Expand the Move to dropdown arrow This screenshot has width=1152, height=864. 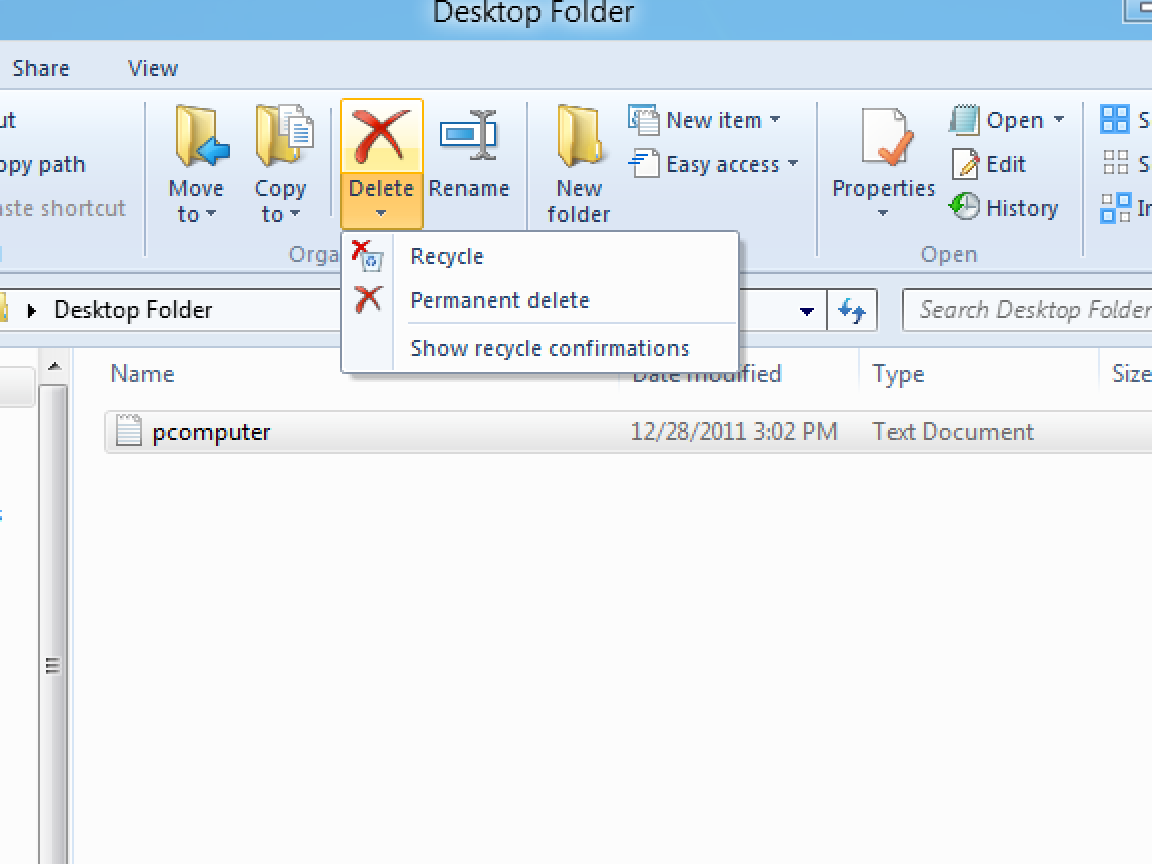[x=212, y=214]
